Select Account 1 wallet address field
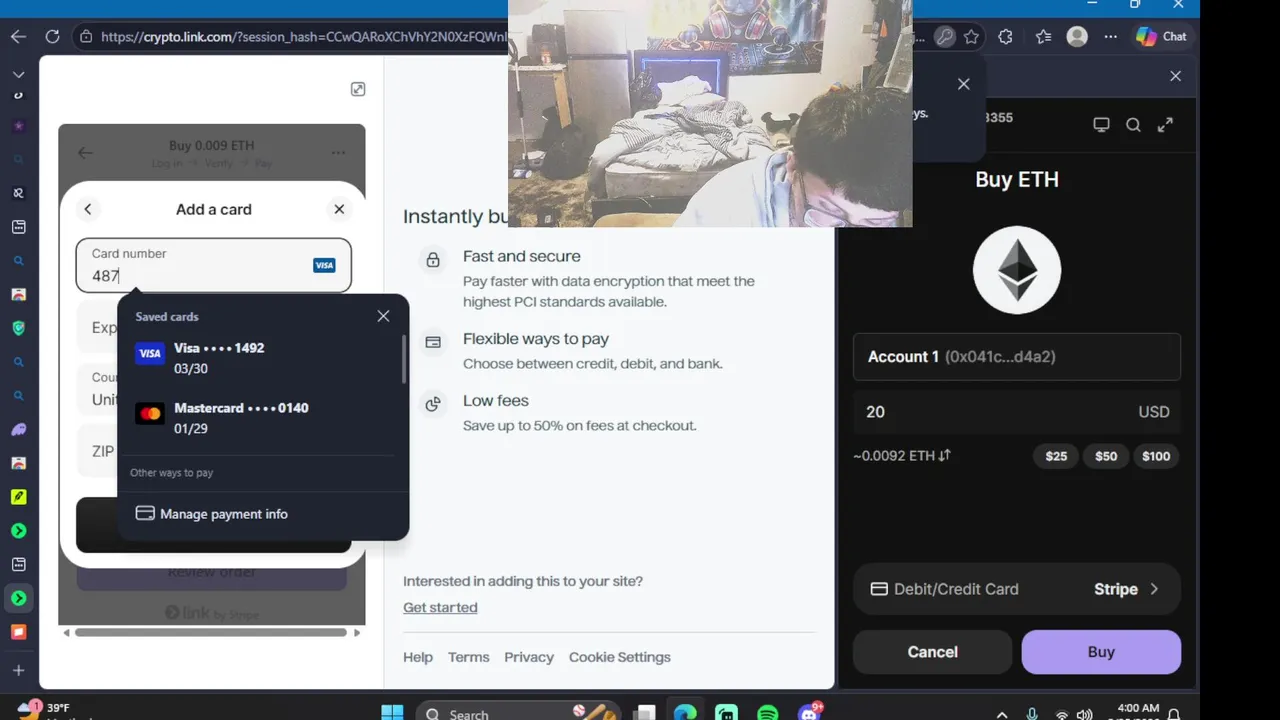 [1017, 357]
